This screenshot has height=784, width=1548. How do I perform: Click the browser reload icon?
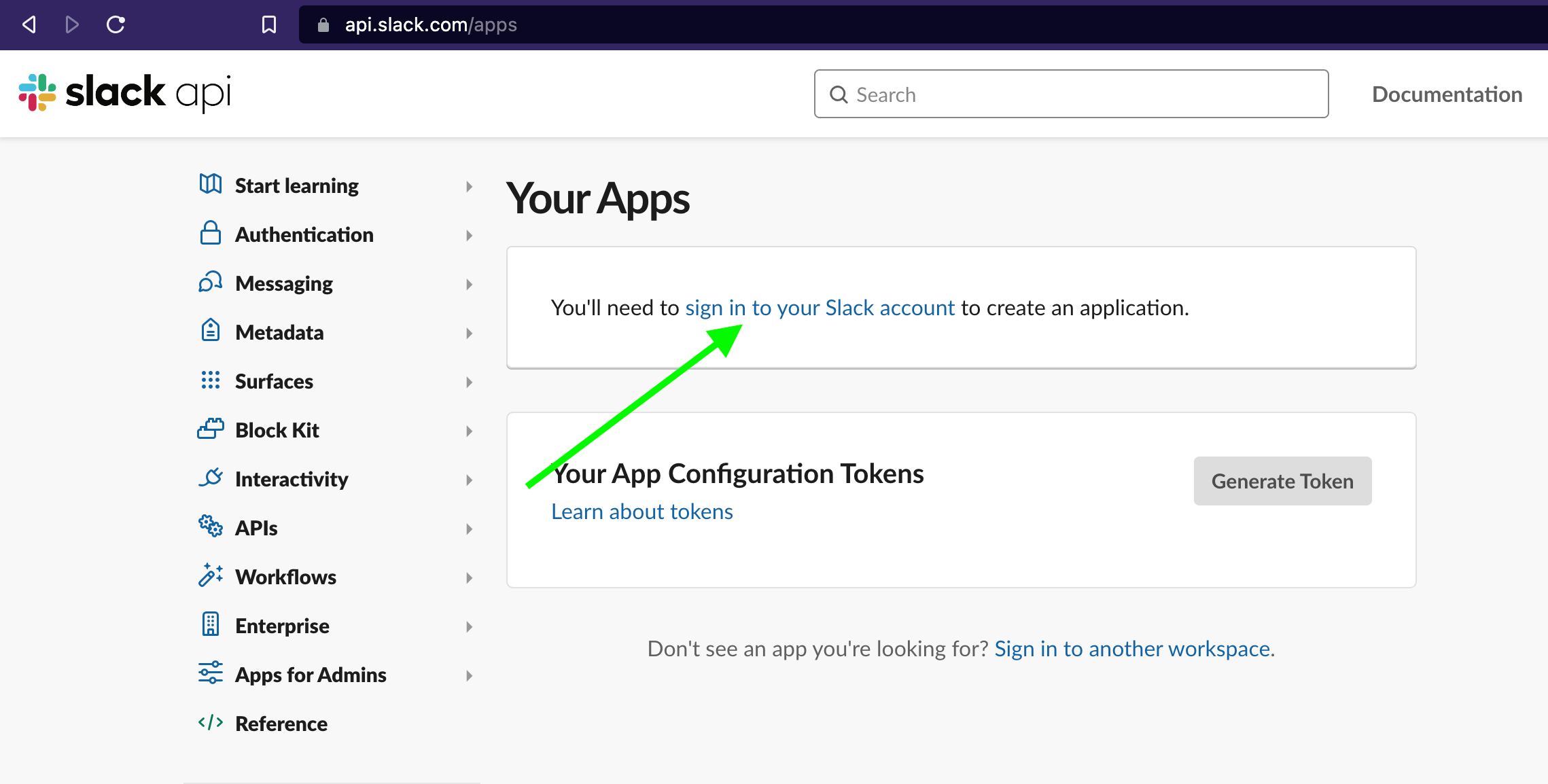(x=116, y=25)
